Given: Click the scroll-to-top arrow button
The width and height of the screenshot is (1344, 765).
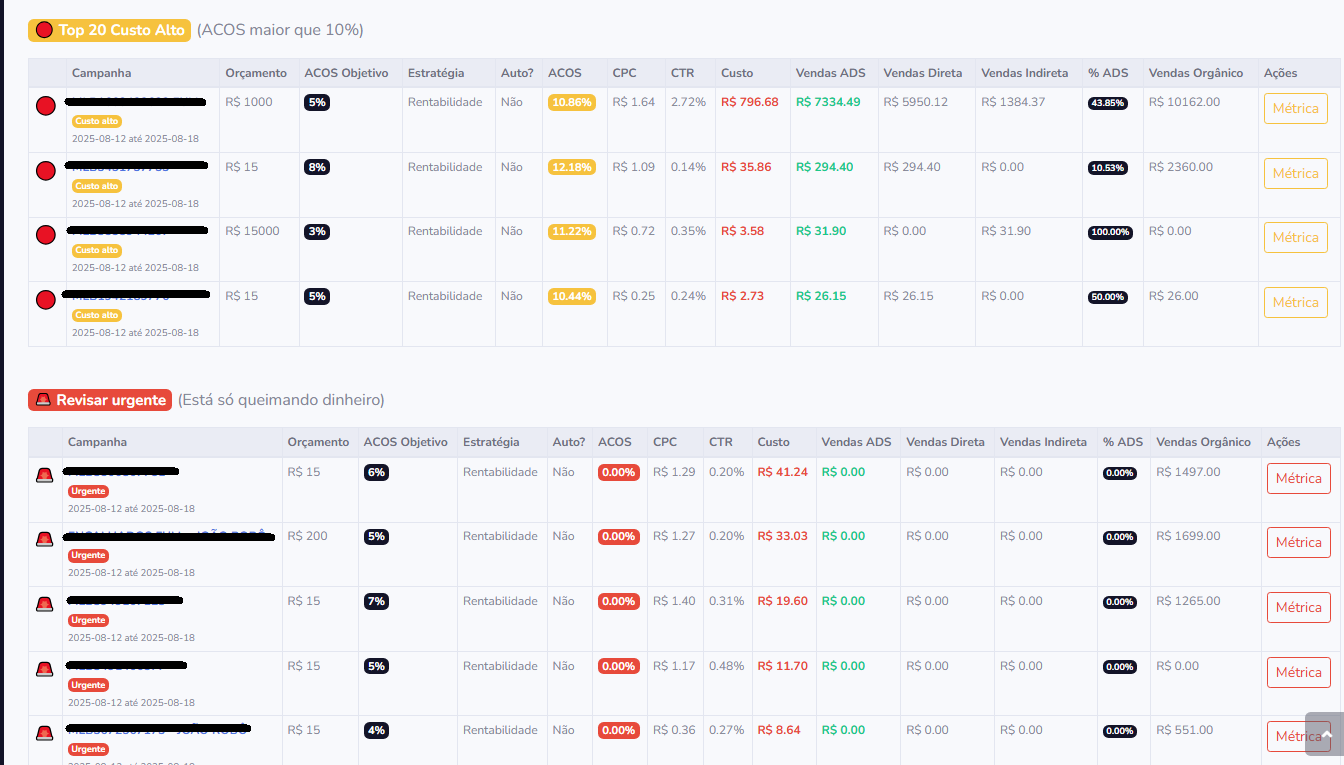Looking at the screenshot, I should [1326, 736].
